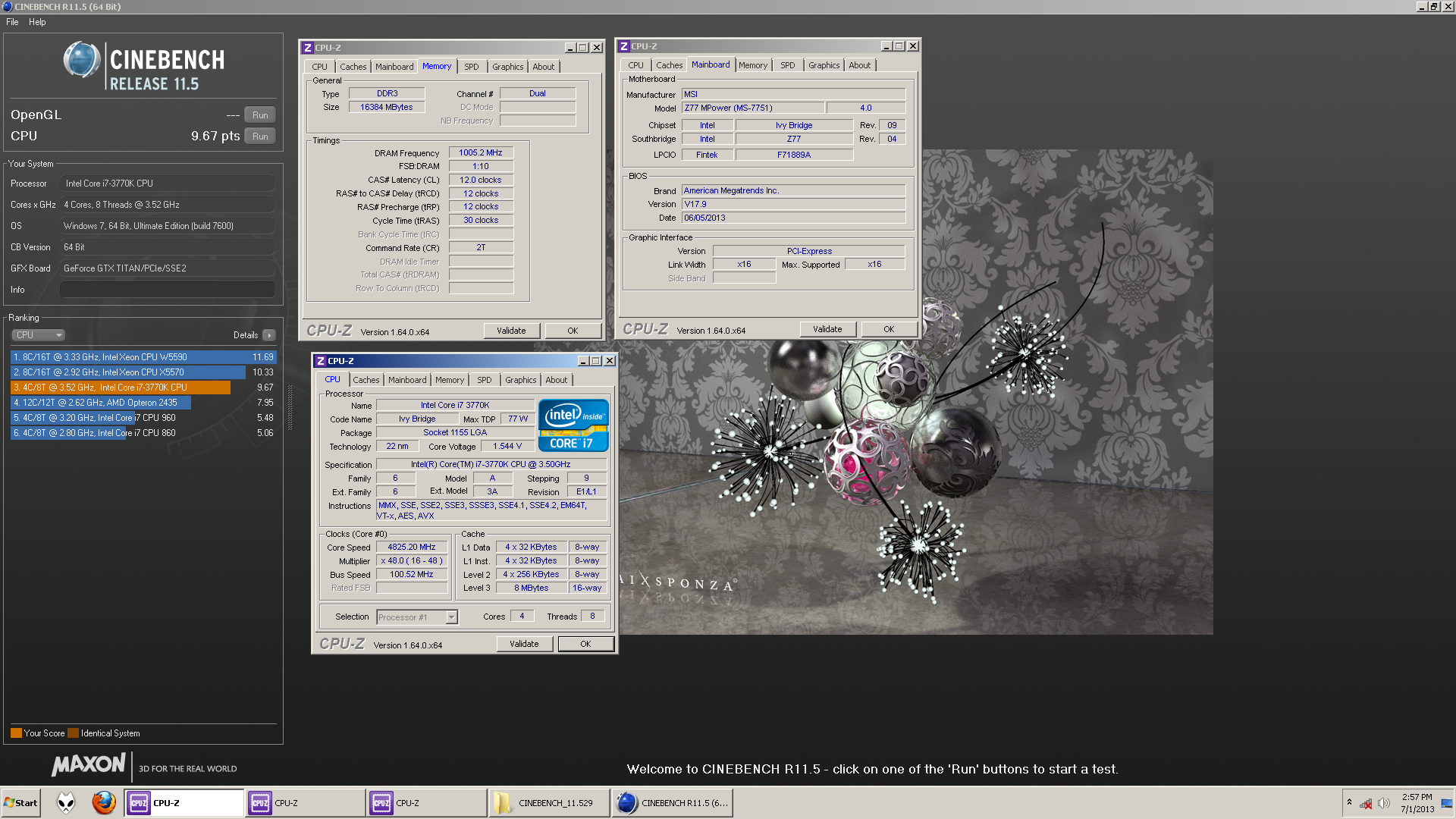The image size is (1456, 819).
Task: Select ranking row Intel Xeon CPU X5570
Action: coord(143,372)
